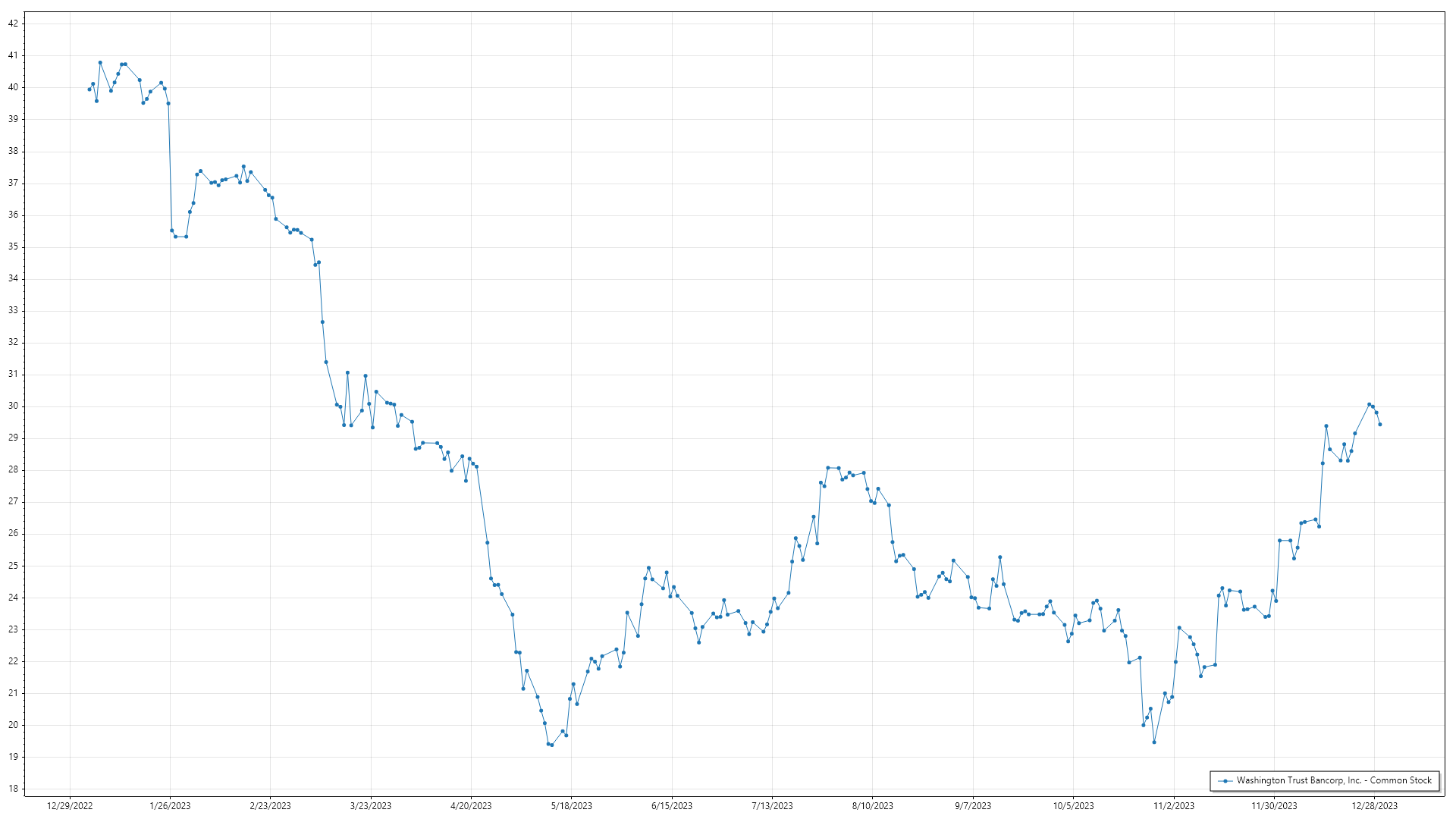Select the 30 label on y-axis
The width and height of the screenshot is (1456, 819).
13,406
